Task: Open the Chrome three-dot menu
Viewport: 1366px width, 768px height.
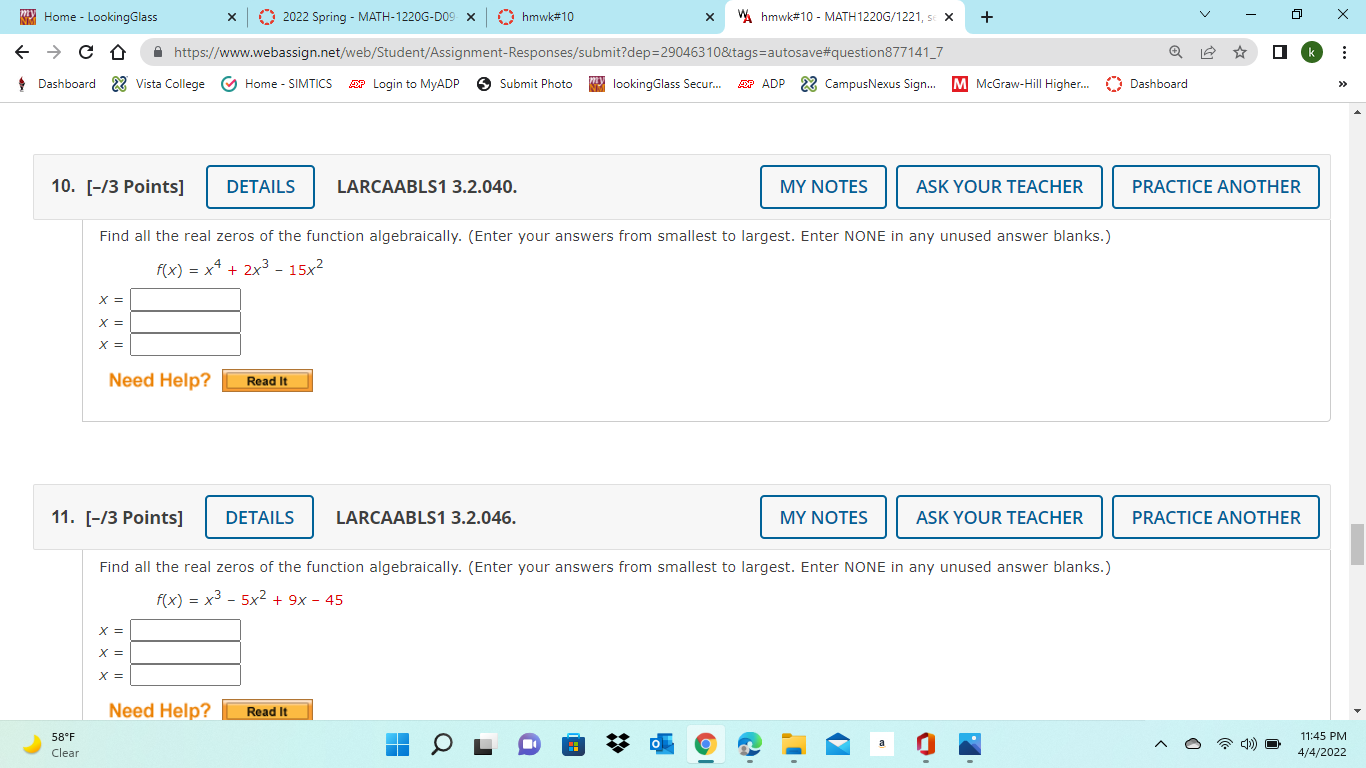Action: click(x=1345, y=52)
